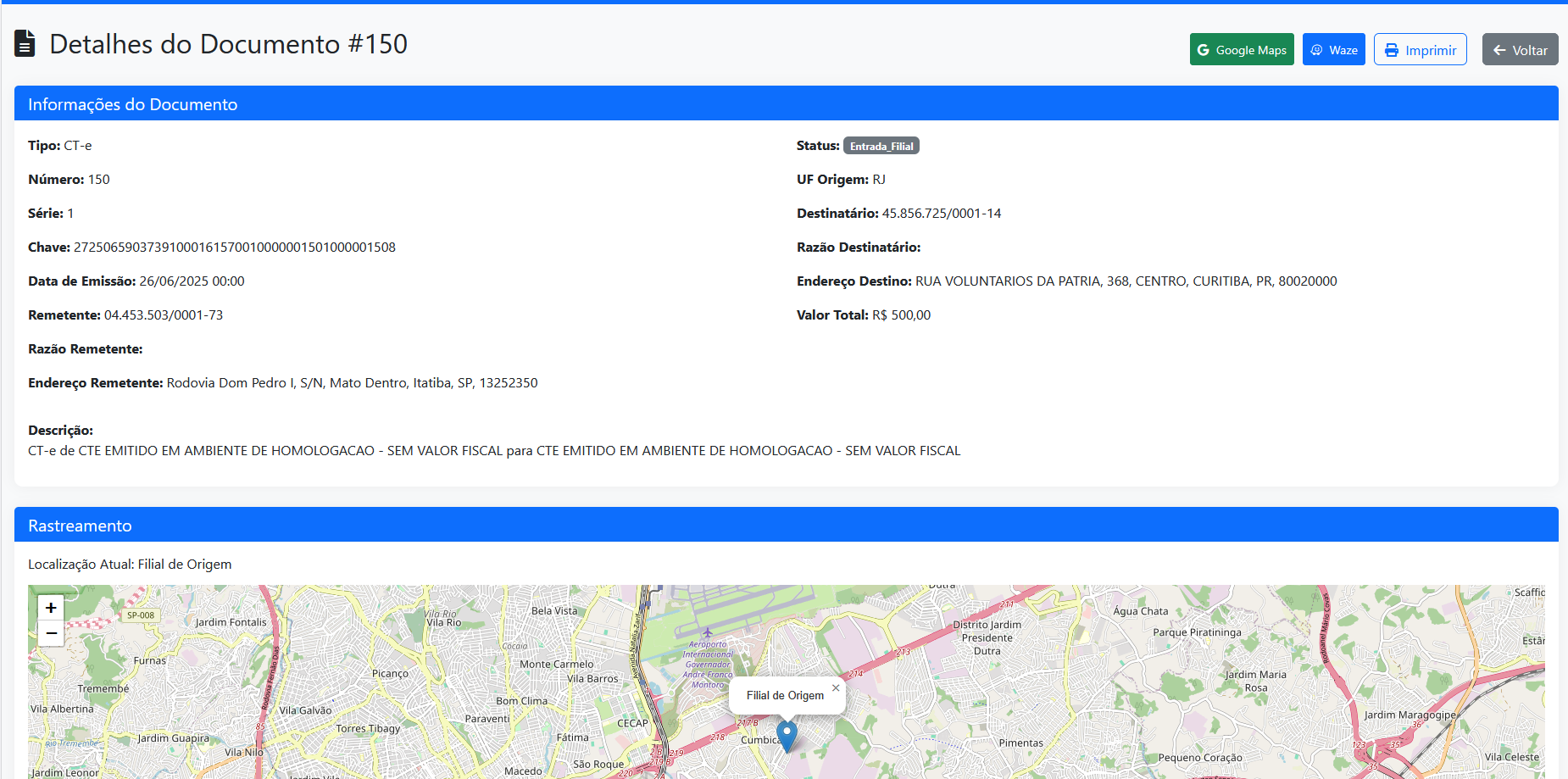Screen dimensions: 1568x779
Task: Open navigation in Waze
Action: (1333, 49)
